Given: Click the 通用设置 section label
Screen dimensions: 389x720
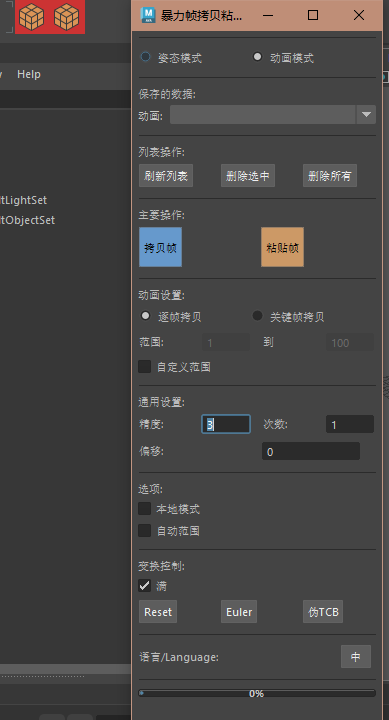Looking at the screenshot, I should [x=162, y=402].
